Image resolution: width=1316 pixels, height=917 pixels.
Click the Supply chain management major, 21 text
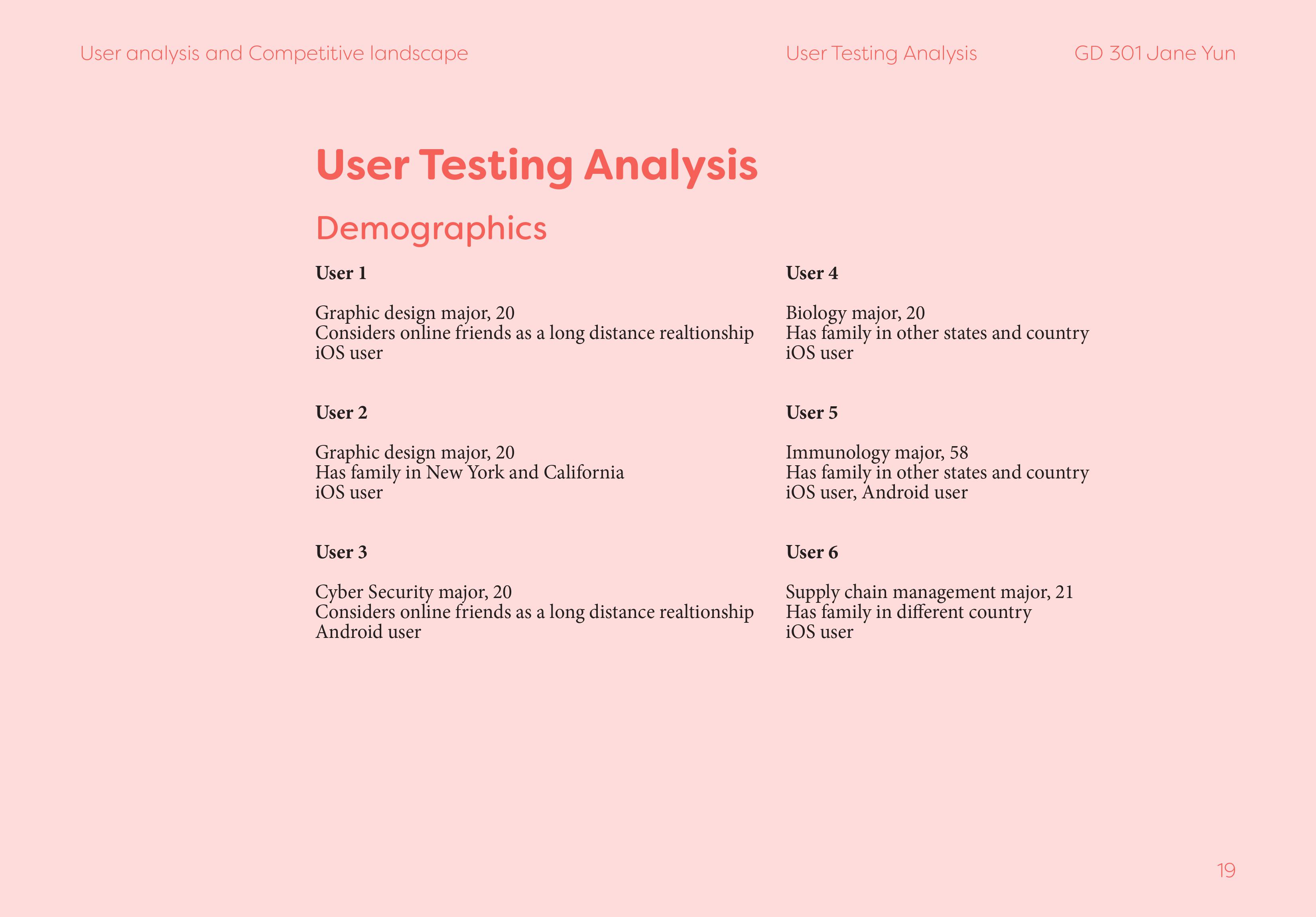pos(929,592)
